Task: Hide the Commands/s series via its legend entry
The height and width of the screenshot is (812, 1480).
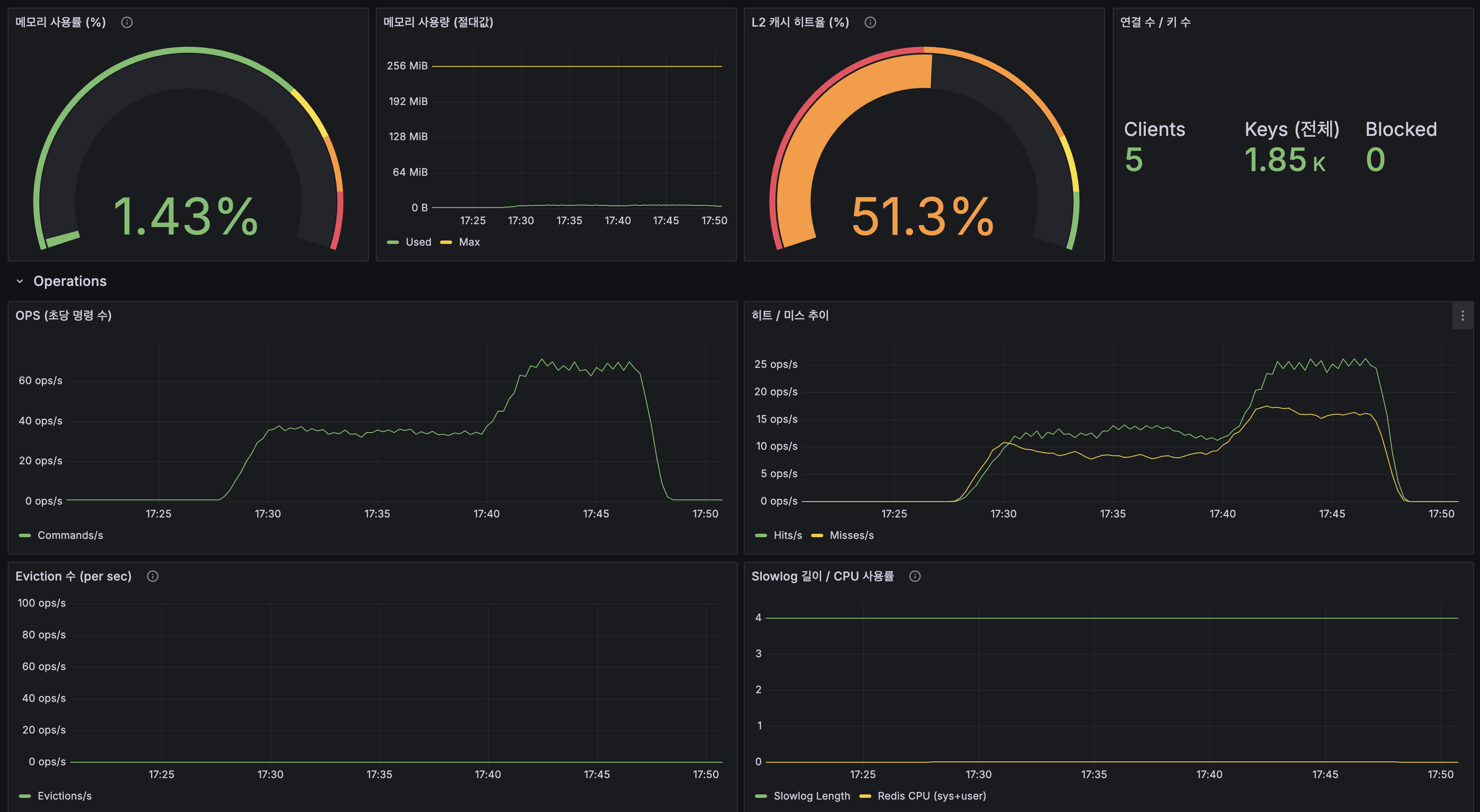Action: pyautogui.click(x=70, y=535)
